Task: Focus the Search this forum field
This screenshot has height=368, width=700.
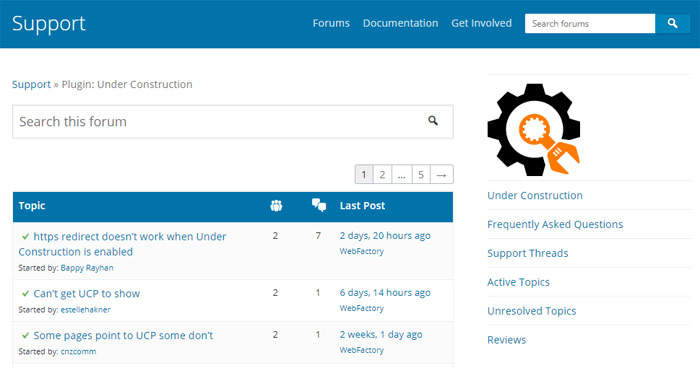Action: point(233,121)
